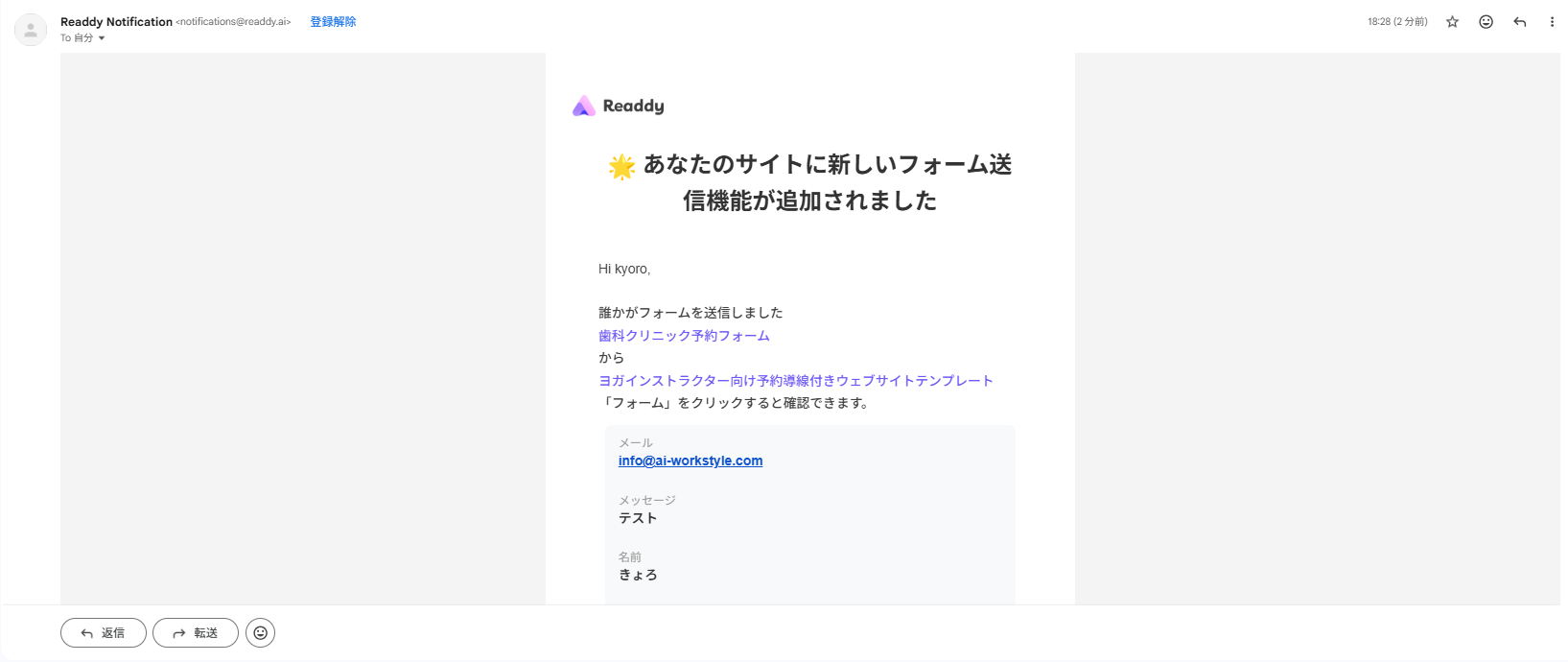Add emoji reaction from top toolbar
This screenshot has width=1568, height=662.
pos(1486,22)
